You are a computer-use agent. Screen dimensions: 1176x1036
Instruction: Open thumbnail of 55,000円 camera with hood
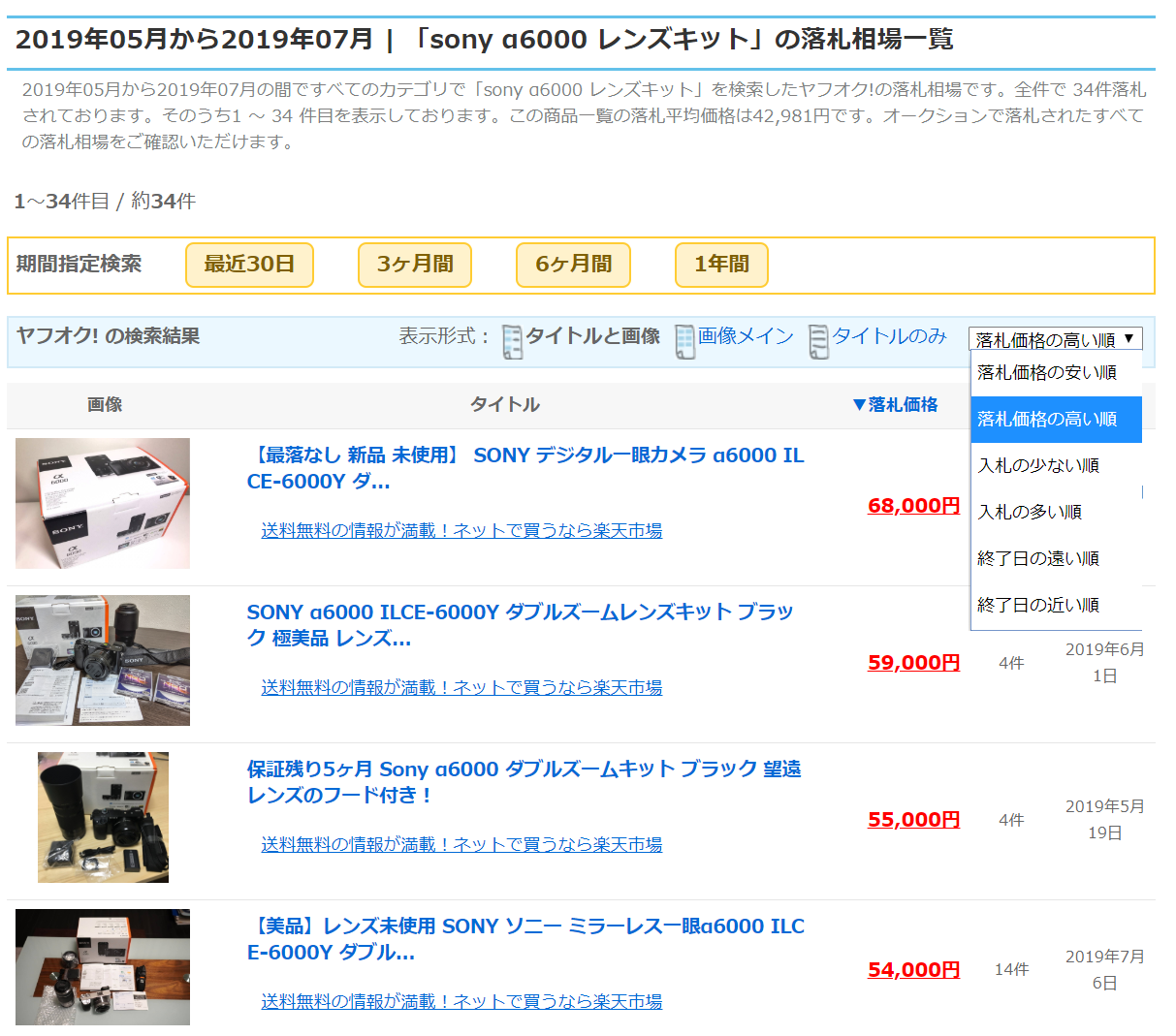coord(103,817)
